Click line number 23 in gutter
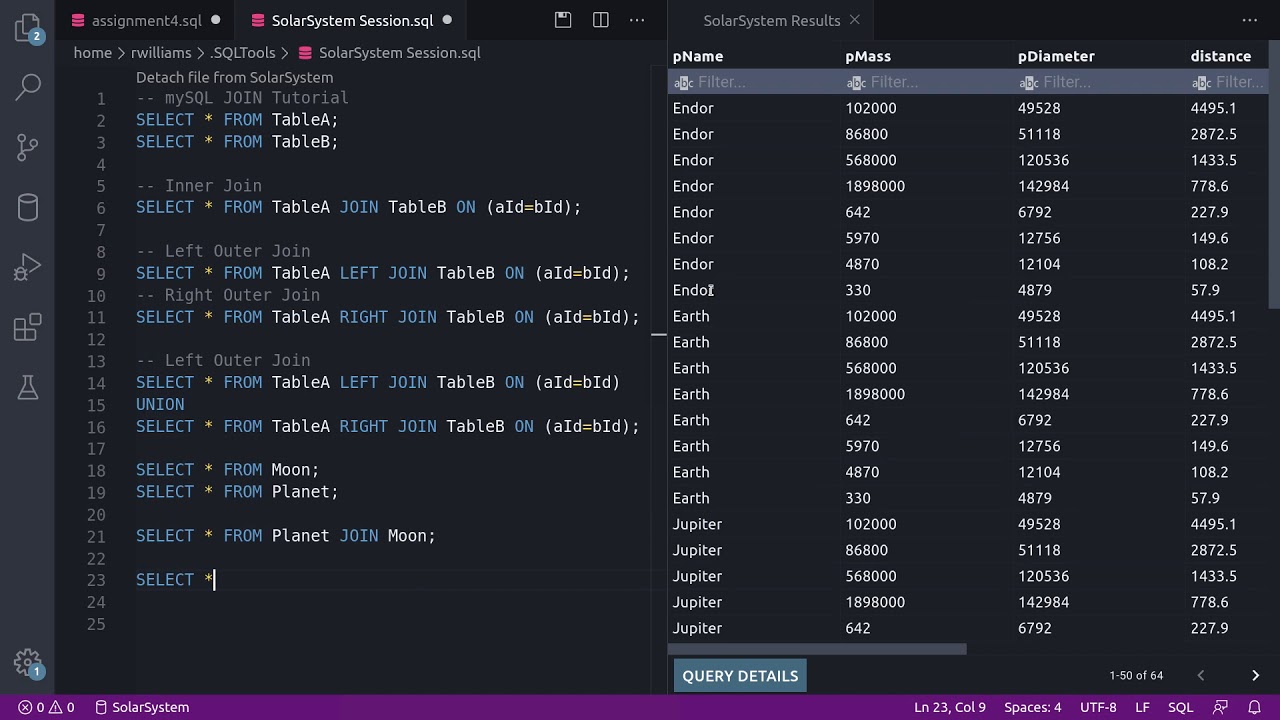Screen dimensions: 1280x720 click(x=96, y=580)
